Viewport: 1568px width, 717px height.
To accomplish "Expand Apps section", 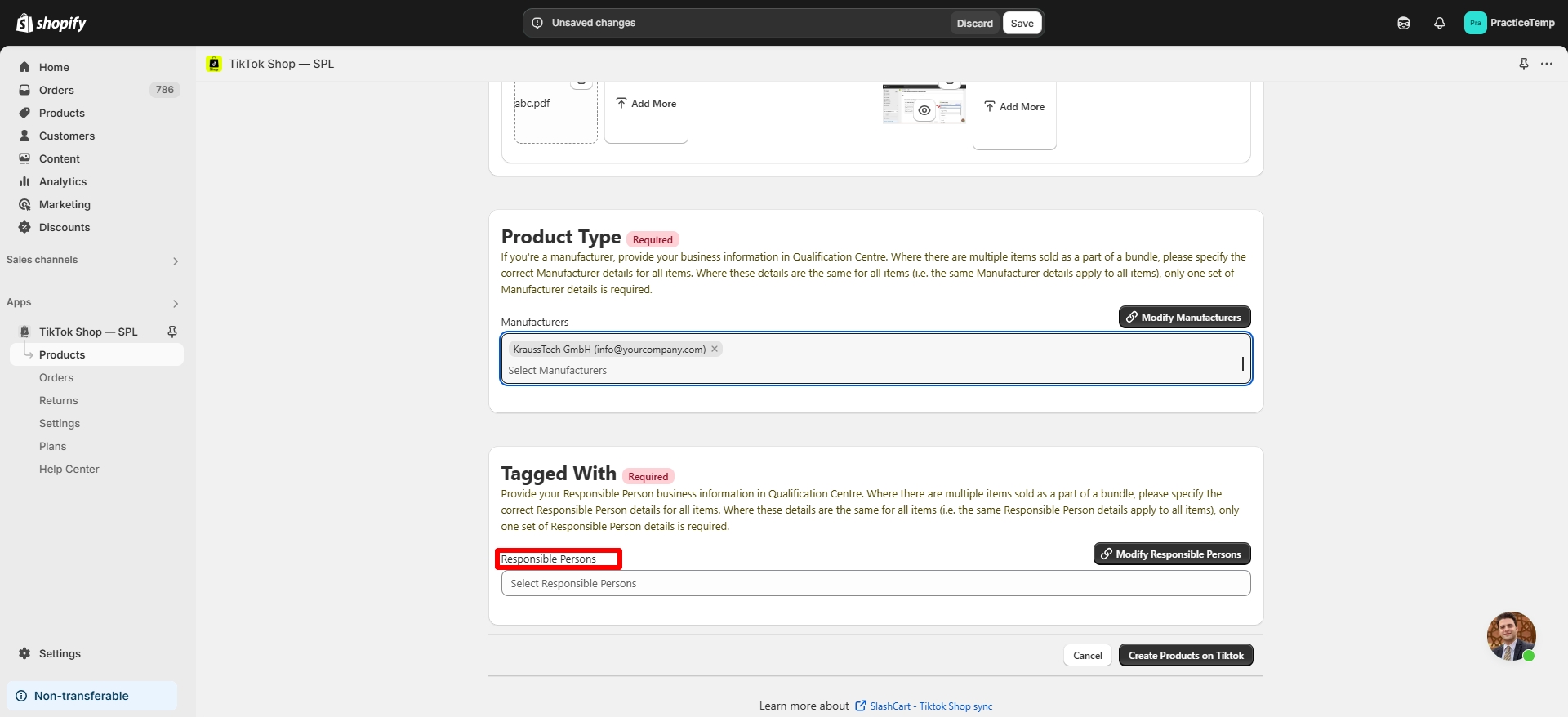I will [175, 303].
